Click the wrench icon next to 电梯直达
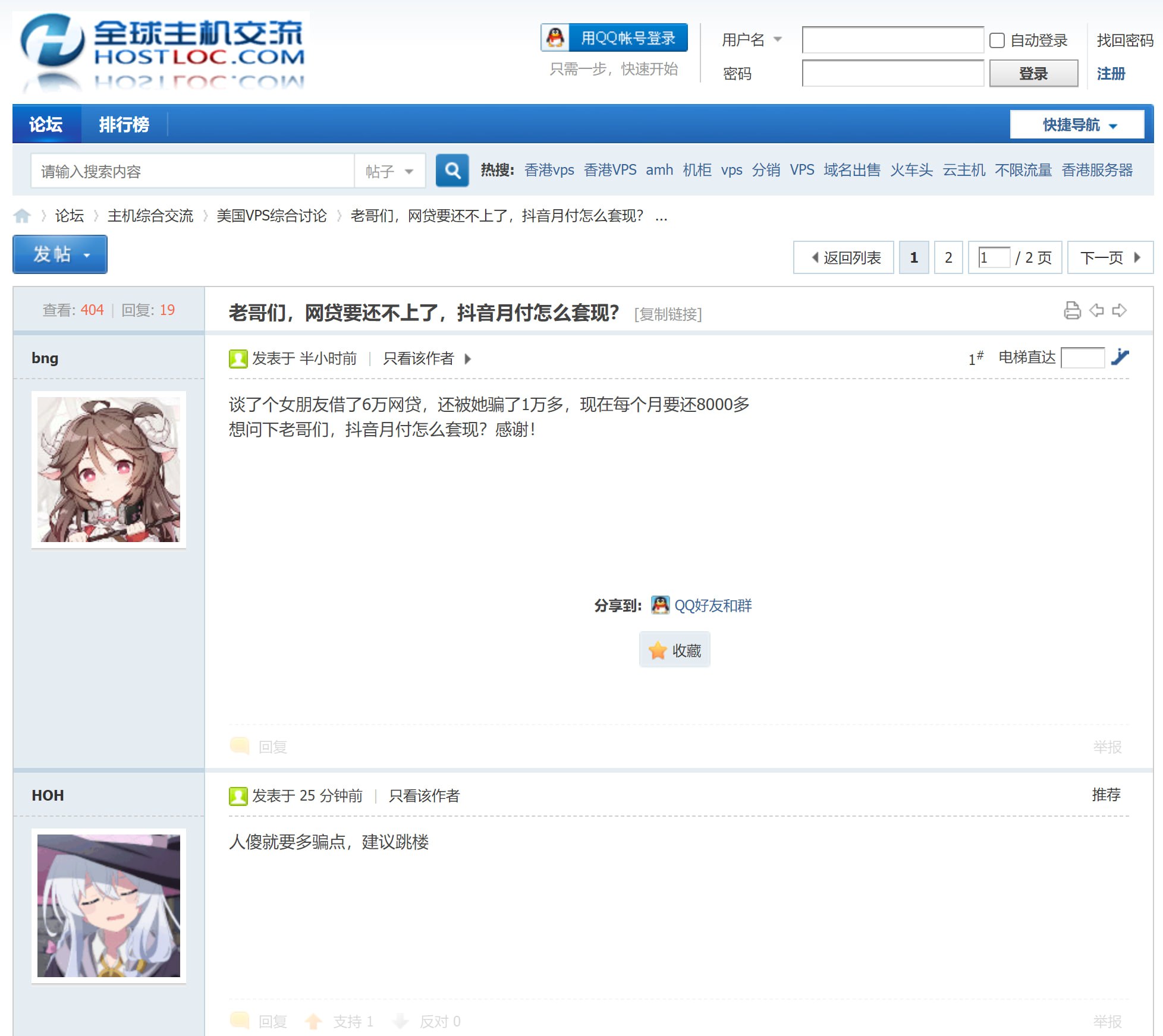Screen dimensions: 1163x1036 [1120, 357]
